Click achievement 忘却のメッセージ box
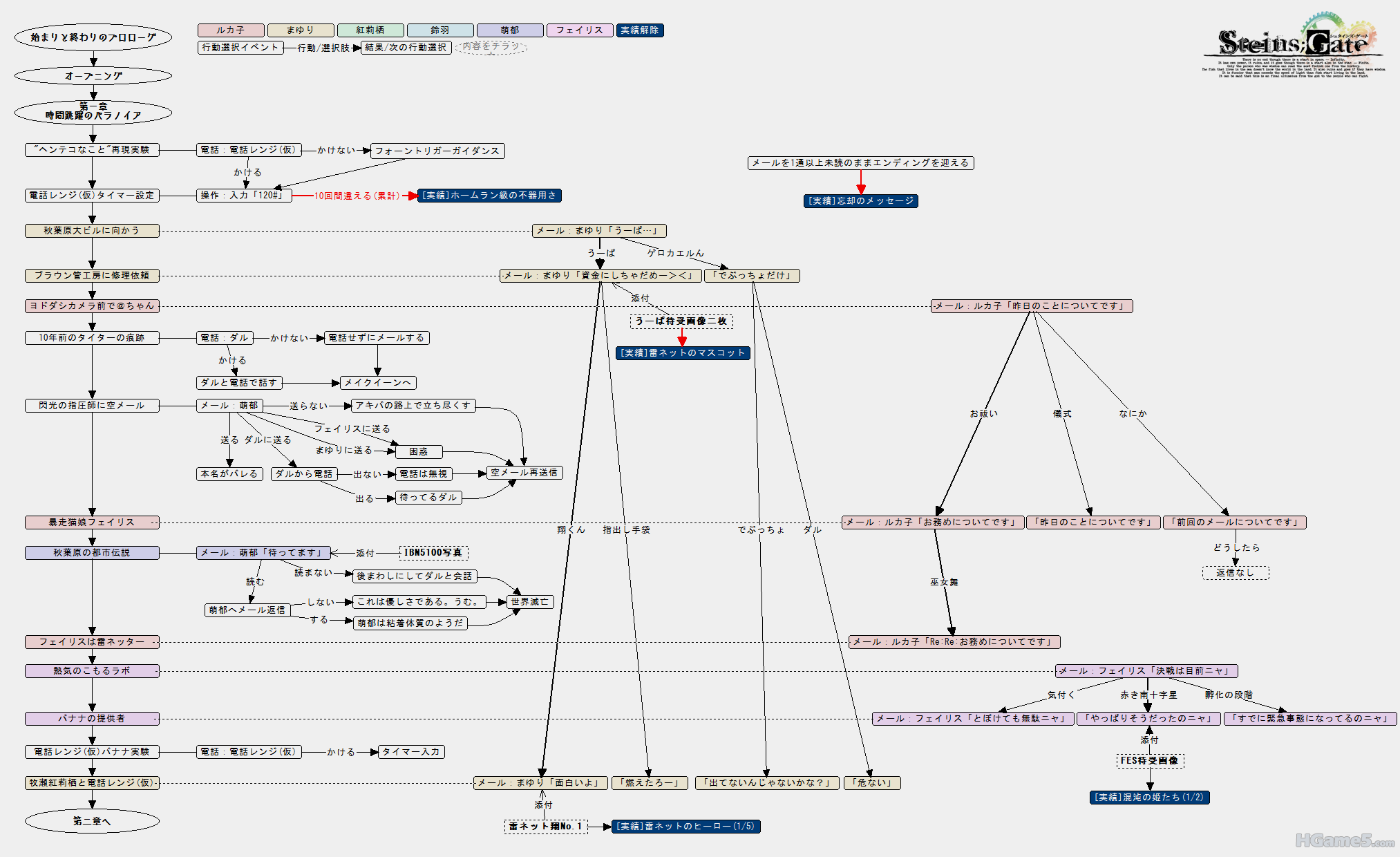Image resolution: width=1400 pixels, height=857 pixels. pyautogui.click(x=860, y=201)
